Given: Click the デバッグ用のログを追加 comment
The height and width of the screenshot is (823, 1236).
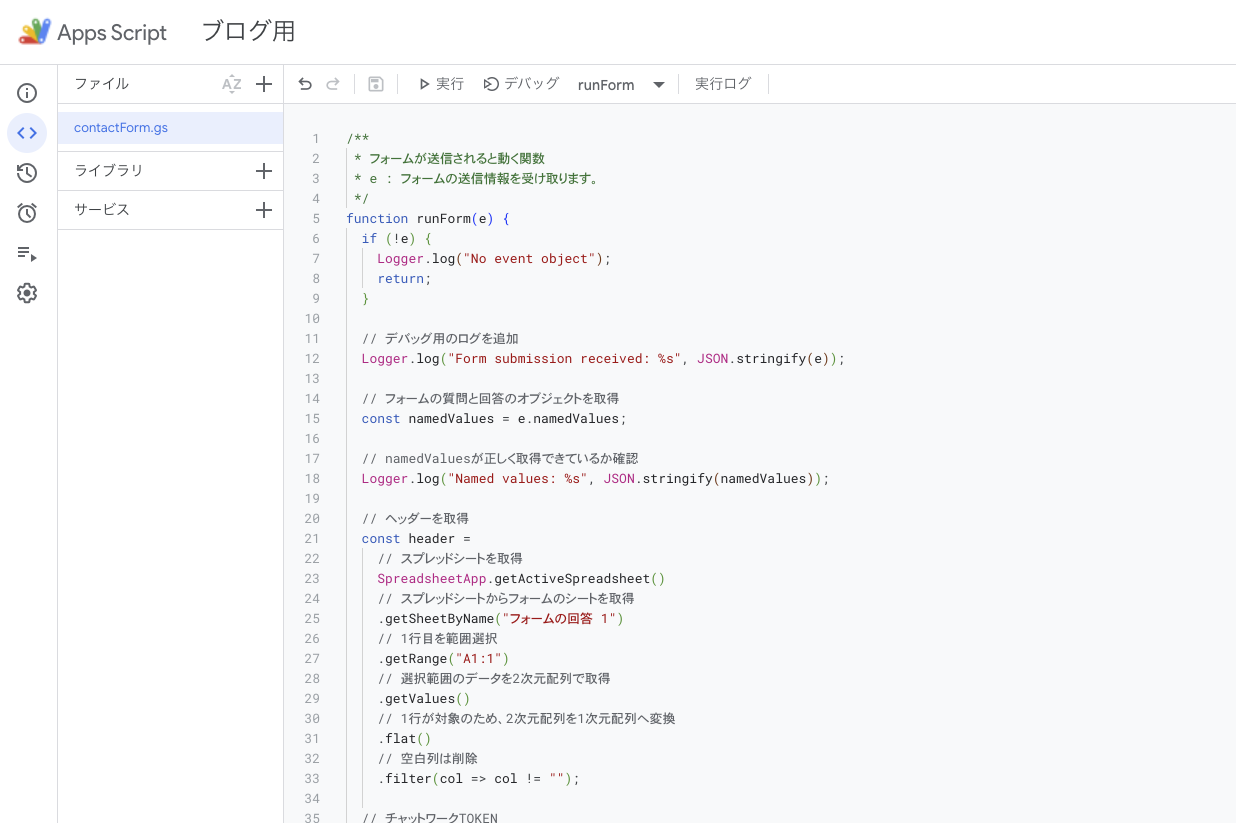Looking at the screenshot, I should (440, 339).
